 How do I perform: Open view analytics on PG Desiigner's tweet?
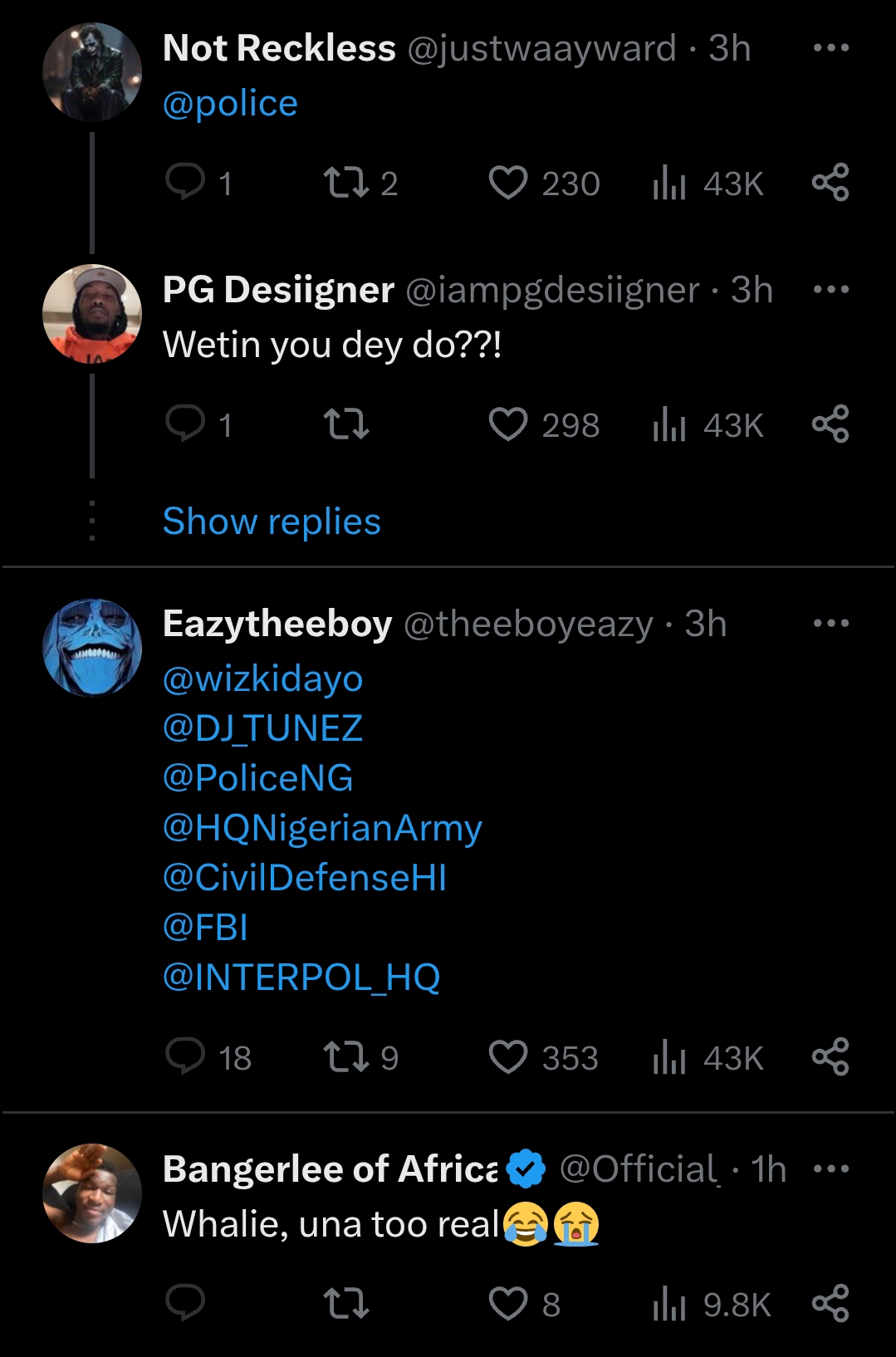click(x=669, y=424)
